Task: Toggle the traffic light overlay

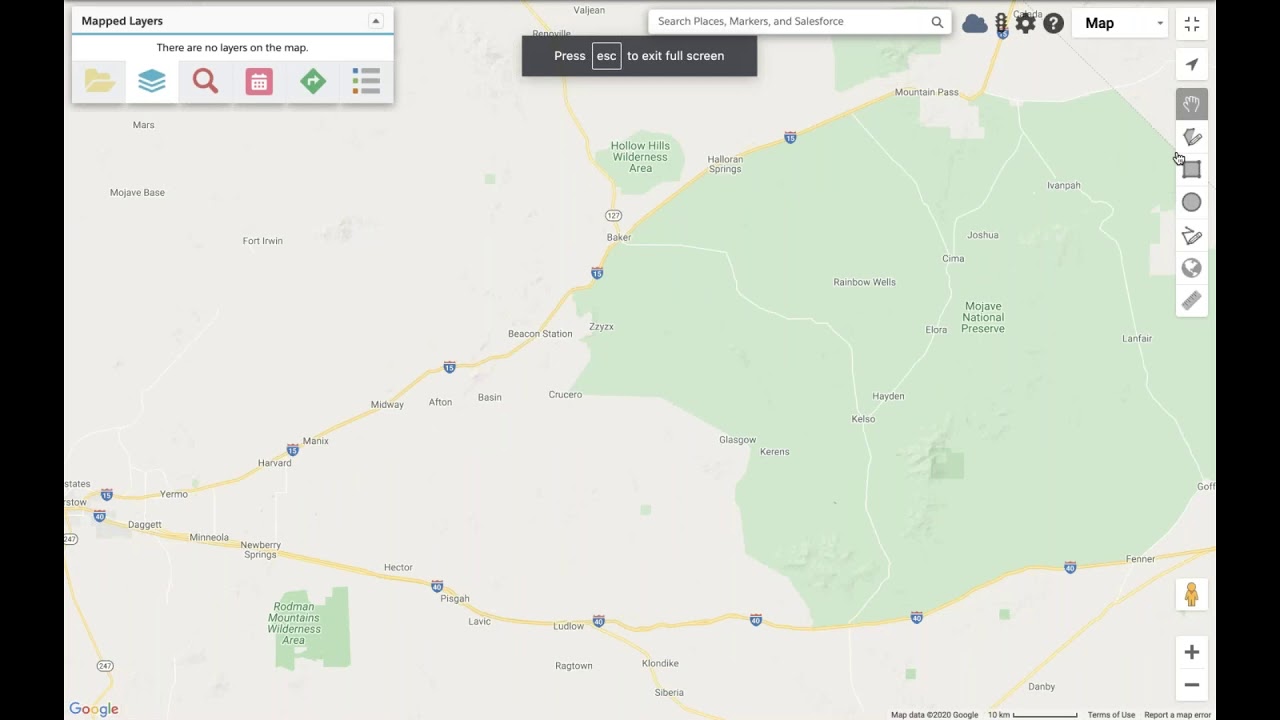Action: coord(1001,23)
